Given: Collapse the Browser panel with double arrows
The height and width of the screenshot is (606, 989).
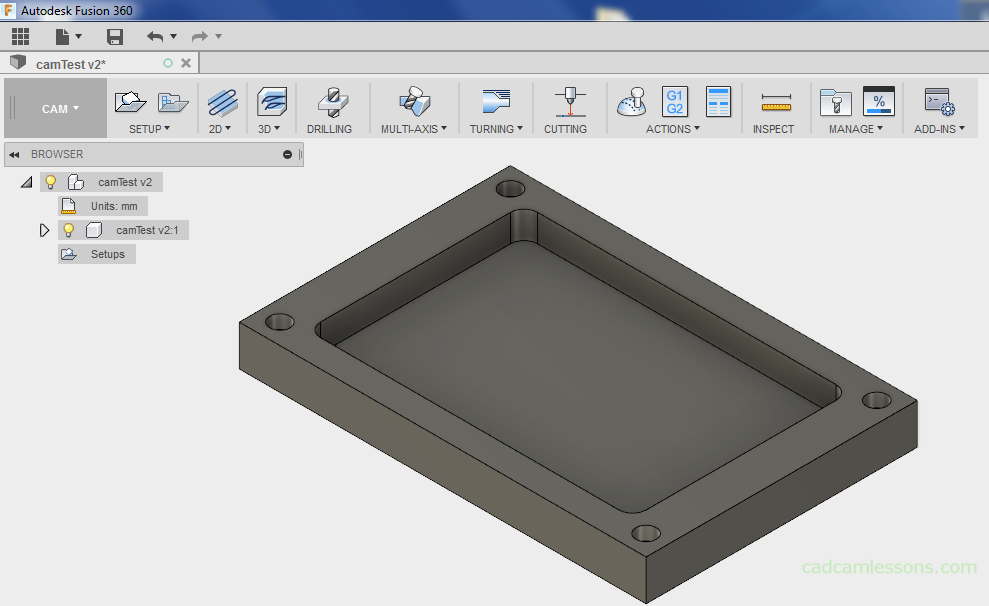Looking at the screenshot, I should click(12, 154).
